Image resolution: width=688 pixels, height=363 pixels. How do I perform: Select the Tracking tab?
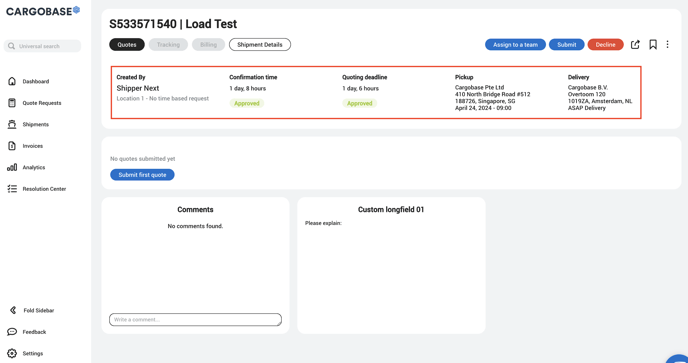168,44
